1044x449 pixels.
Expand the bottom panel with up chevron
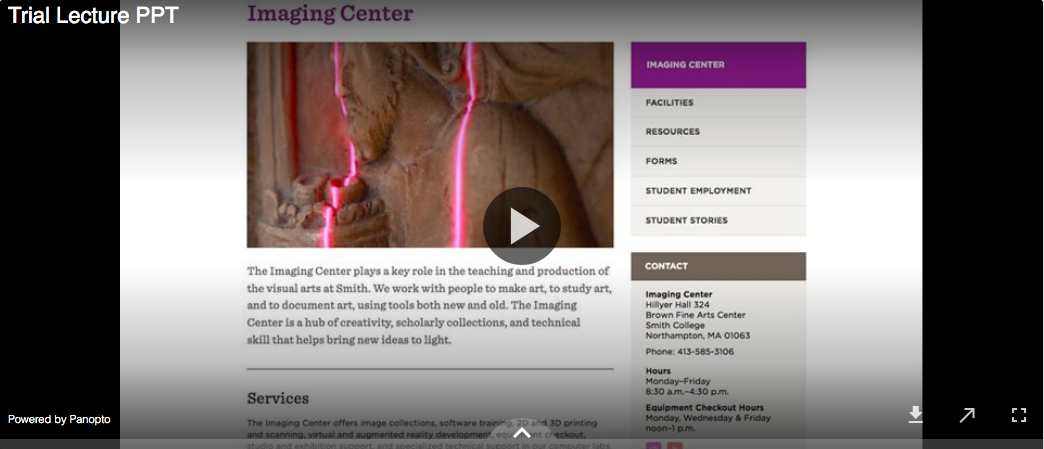522,433
